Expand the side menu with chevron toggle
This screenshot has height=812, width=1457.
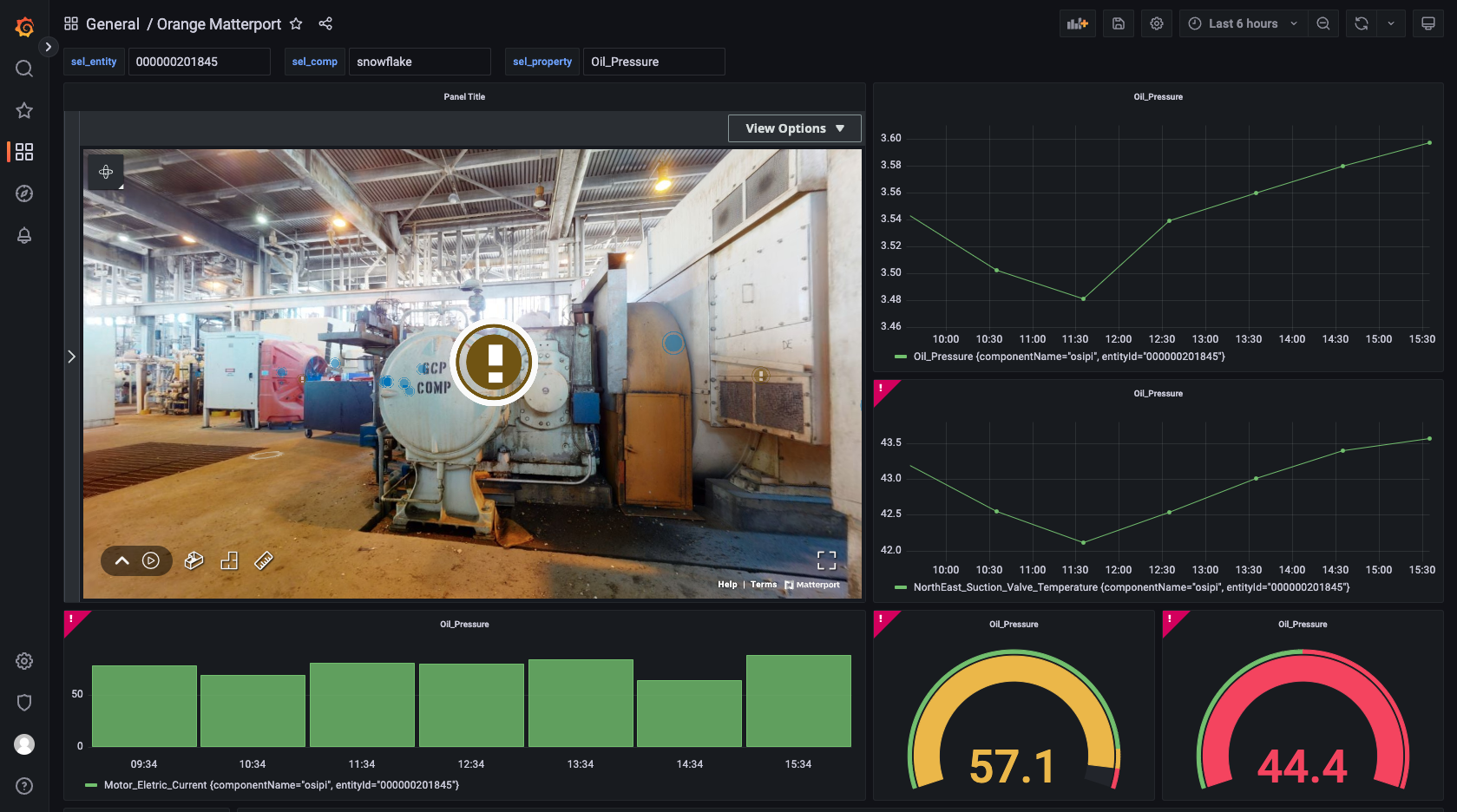(49, 47)
